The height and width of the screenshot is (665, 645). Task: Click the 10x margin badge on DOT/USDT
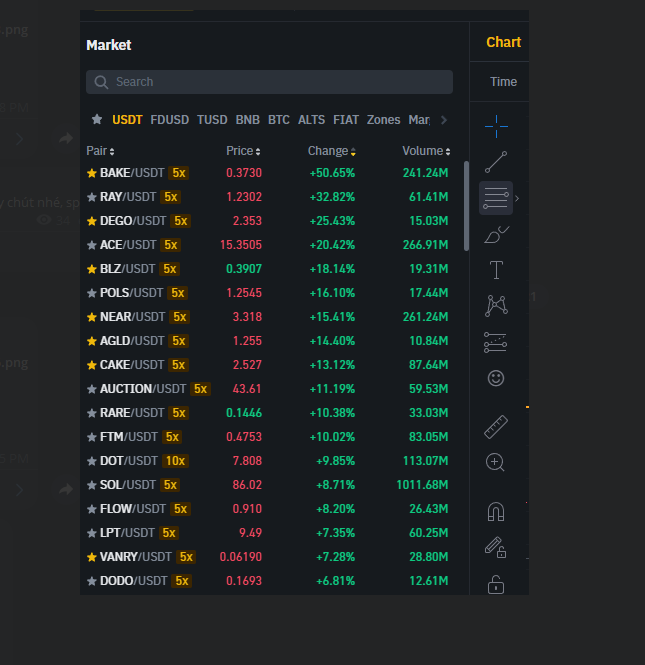[175, 461]
